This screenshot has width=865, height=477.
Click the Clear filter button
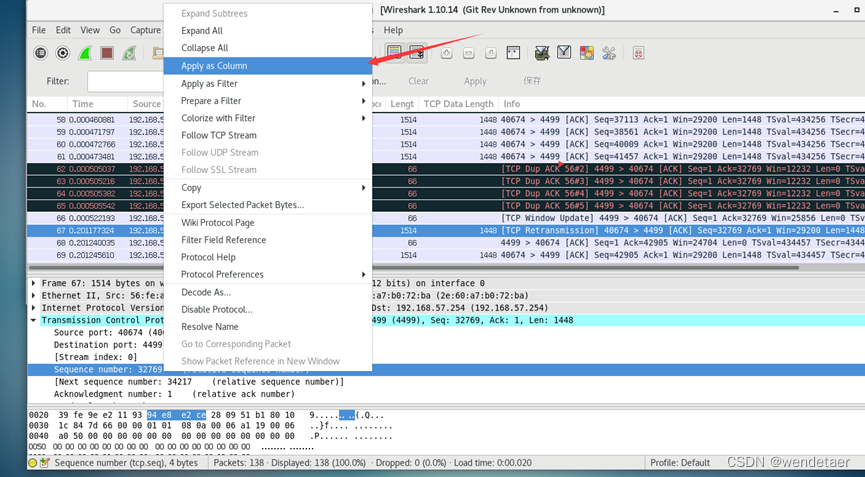tap(418, 81)
